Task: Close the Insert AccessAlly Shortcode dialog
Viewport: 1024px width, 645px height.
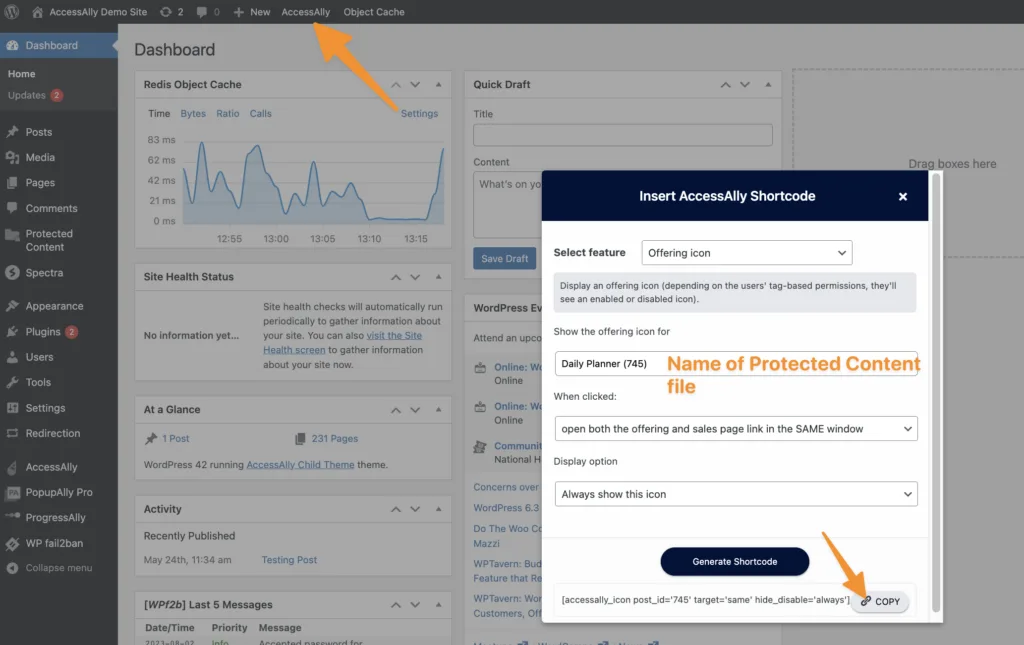Action: 902,197
